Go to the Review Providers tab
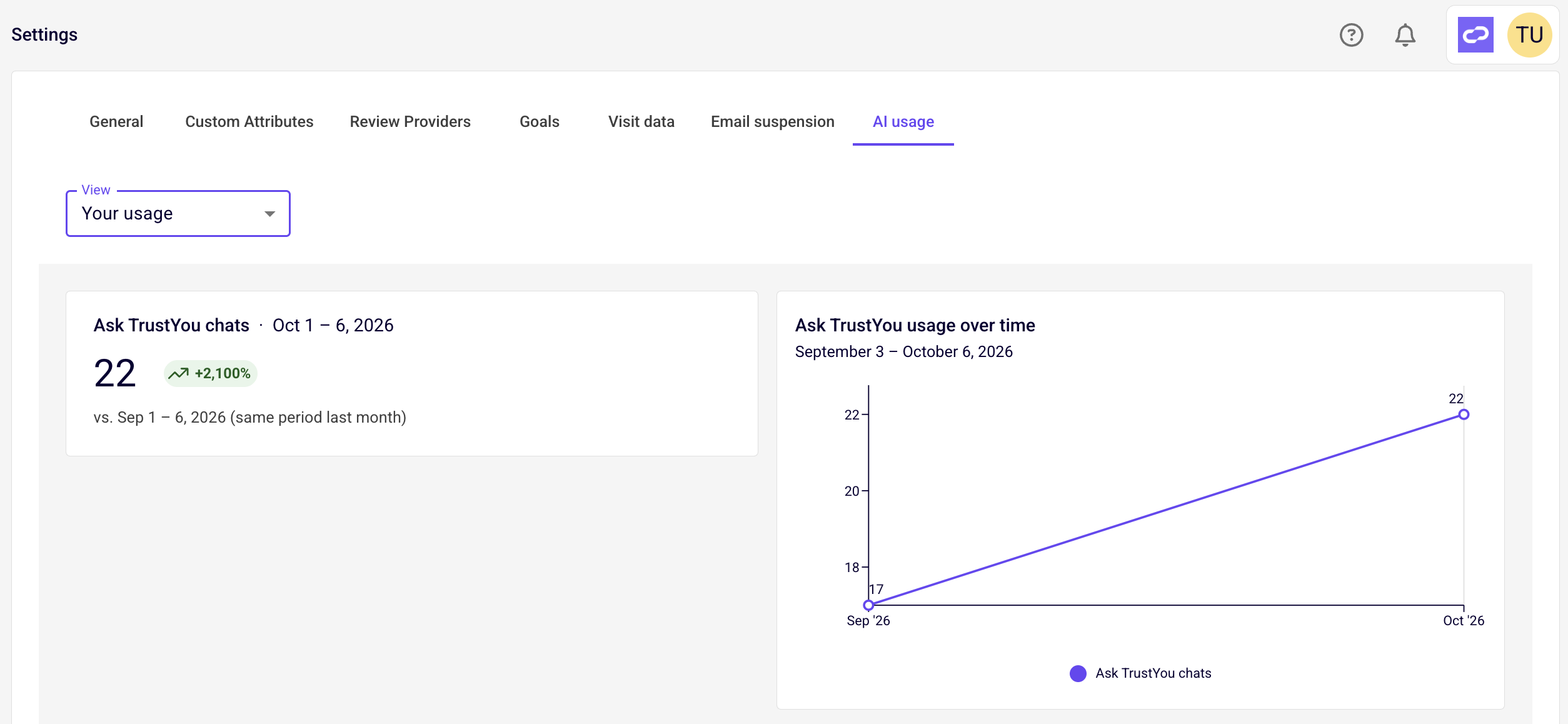 [x=410, y=122]
